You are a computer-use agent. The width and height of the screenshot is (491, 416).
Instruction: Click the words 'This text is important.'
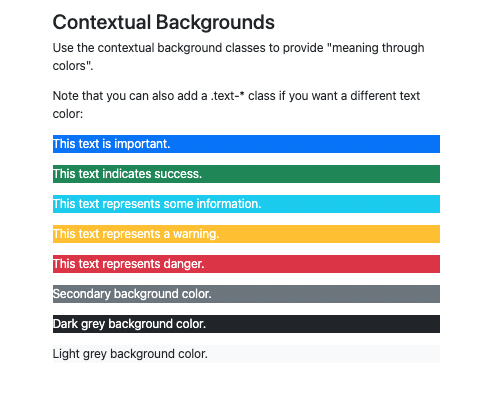[112, 144]
